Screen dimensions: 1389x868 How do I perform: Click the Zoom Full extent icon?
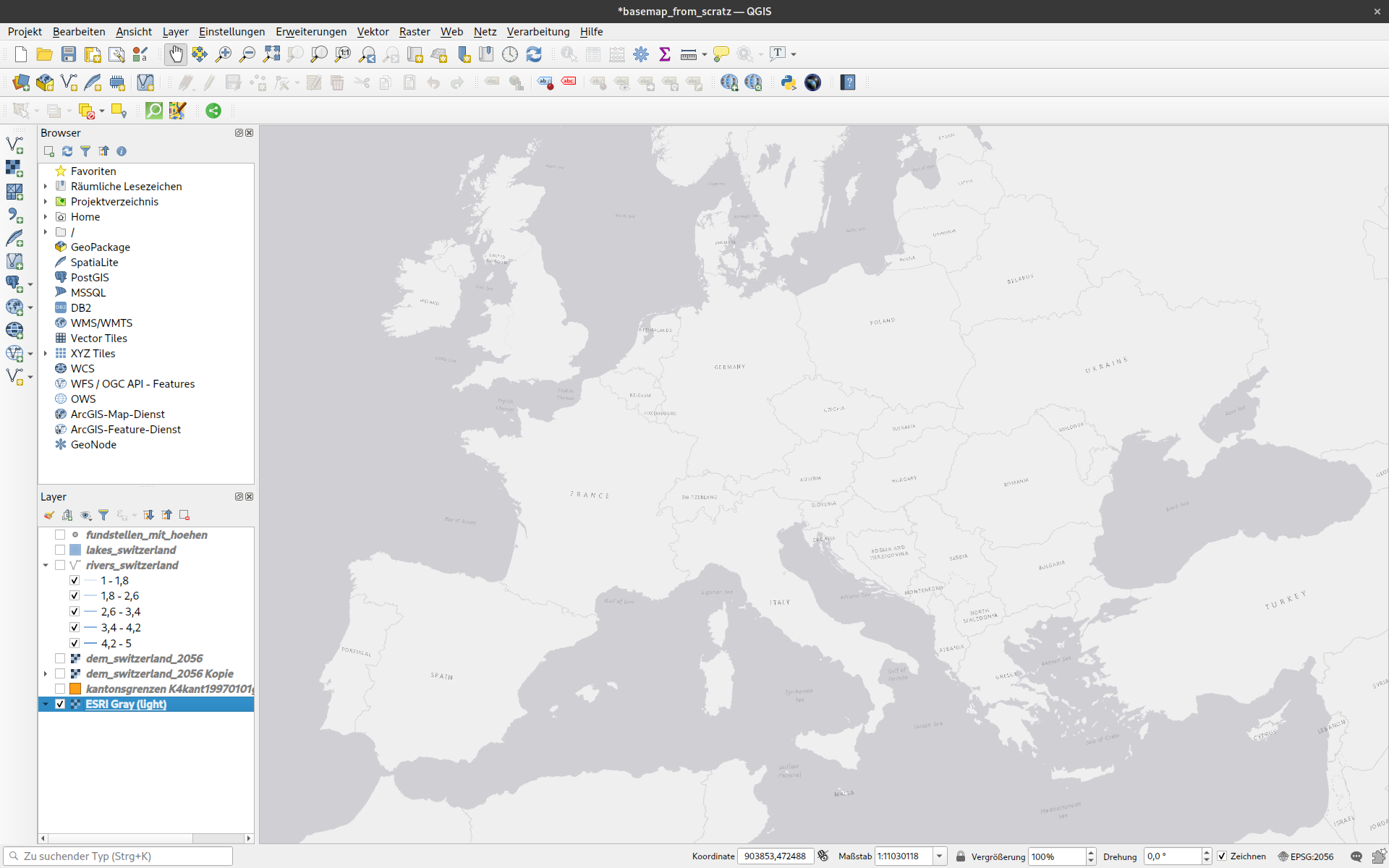[x=271, y=54]
